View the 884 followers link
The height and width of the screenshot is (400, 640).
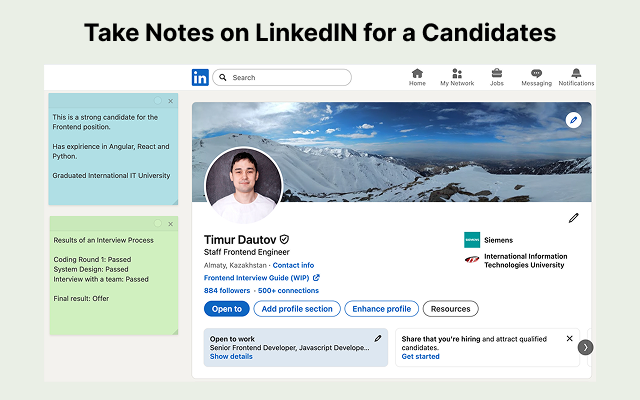(x=227, y=291)
